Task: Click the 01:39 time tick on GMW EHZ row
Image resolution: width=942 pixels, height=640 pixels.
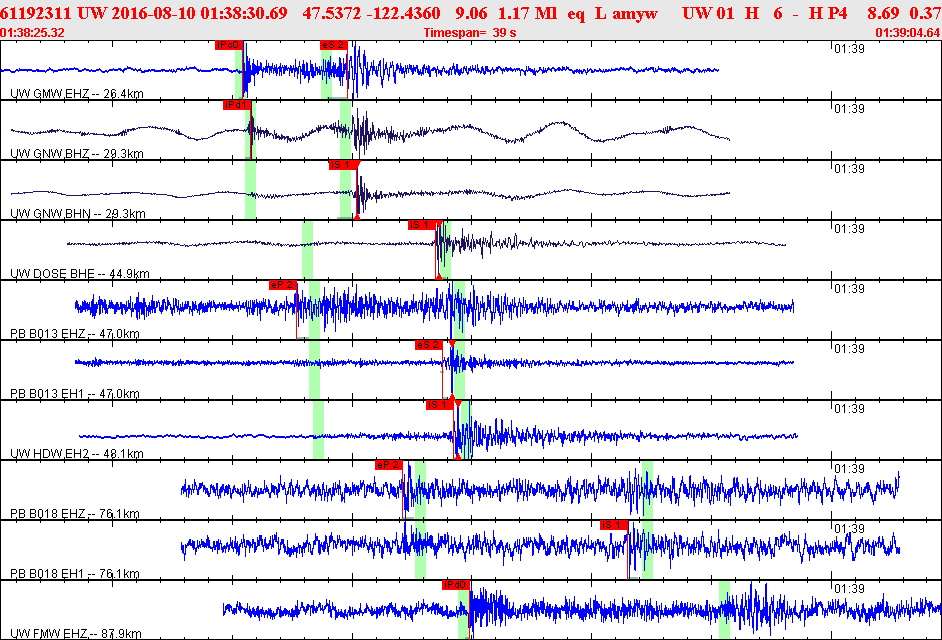Action: [x=849, y=49]
